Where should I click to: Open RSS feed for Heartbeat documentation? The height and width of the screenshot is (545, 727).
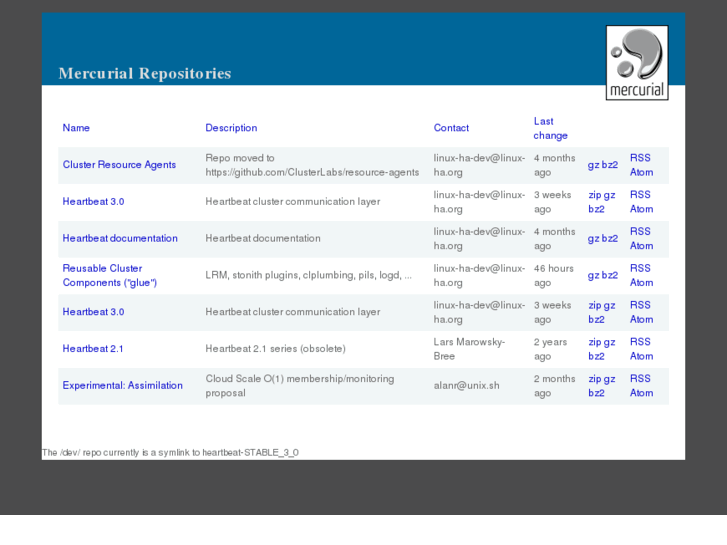[640, 231]
